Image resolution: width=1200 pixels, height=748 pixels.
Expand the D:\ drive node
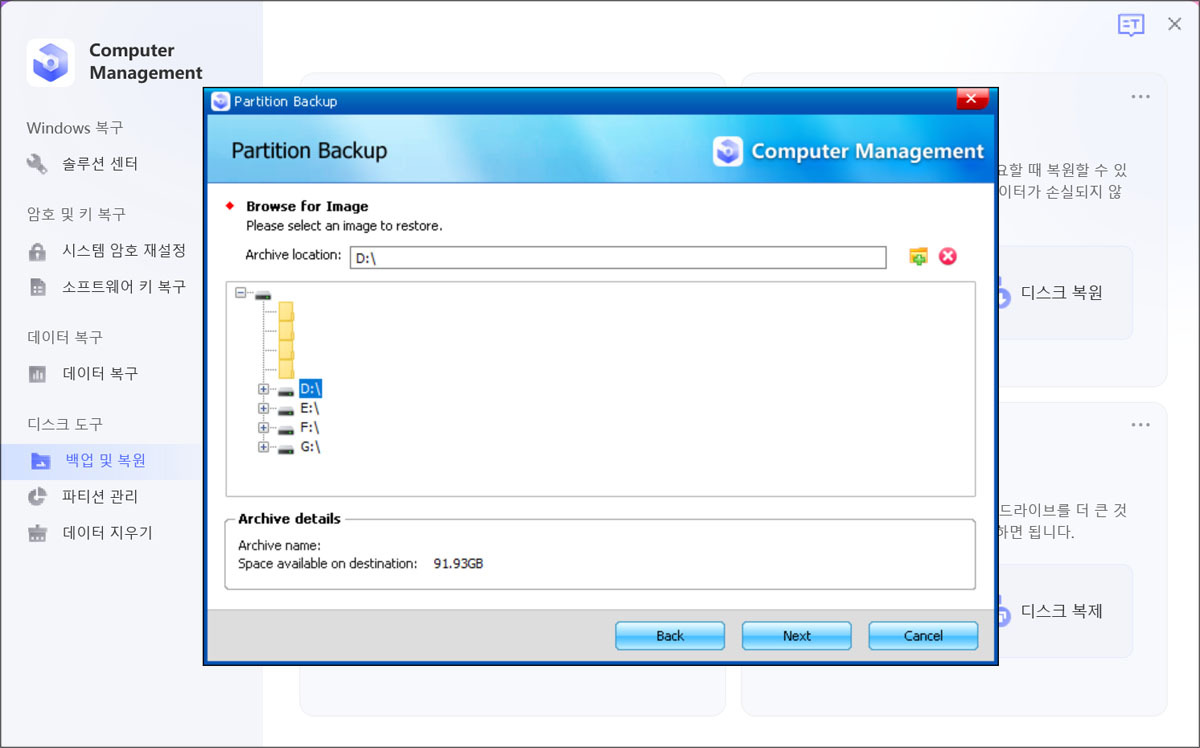264,389
